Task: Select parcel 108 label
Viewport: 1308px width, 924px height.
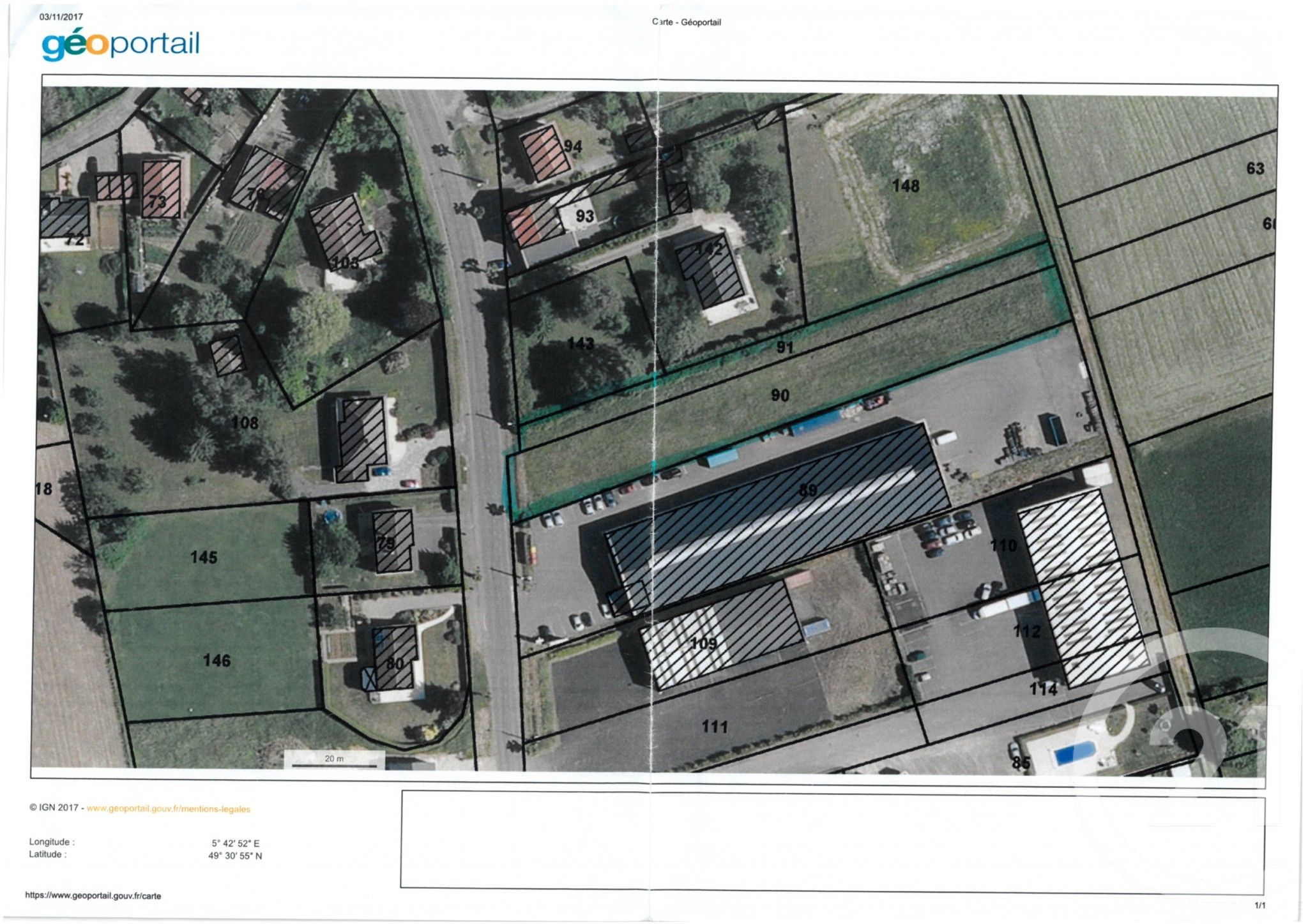Action: (x=245, y=423)
